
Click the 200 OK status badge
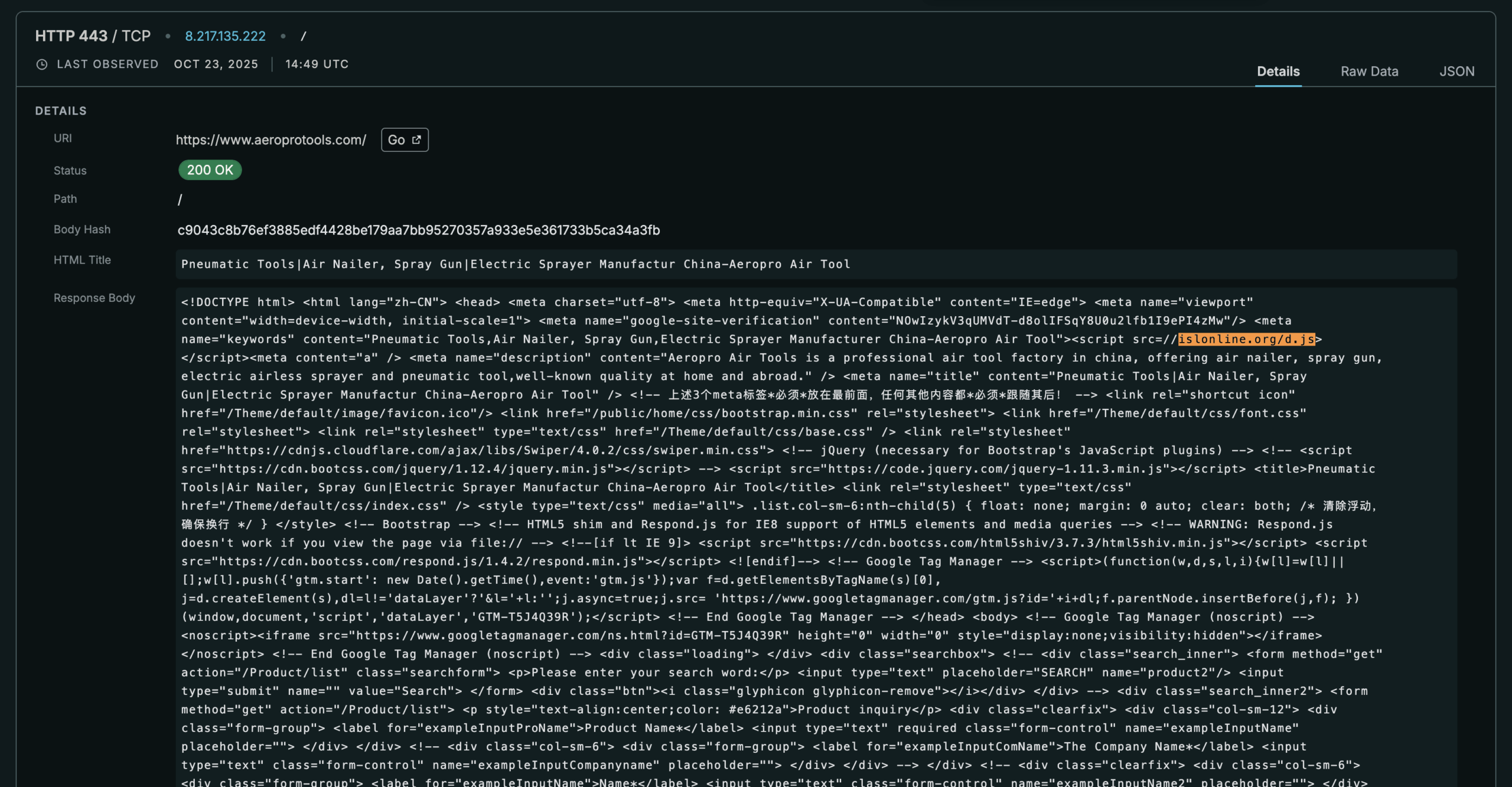click(x=210, y=170)
